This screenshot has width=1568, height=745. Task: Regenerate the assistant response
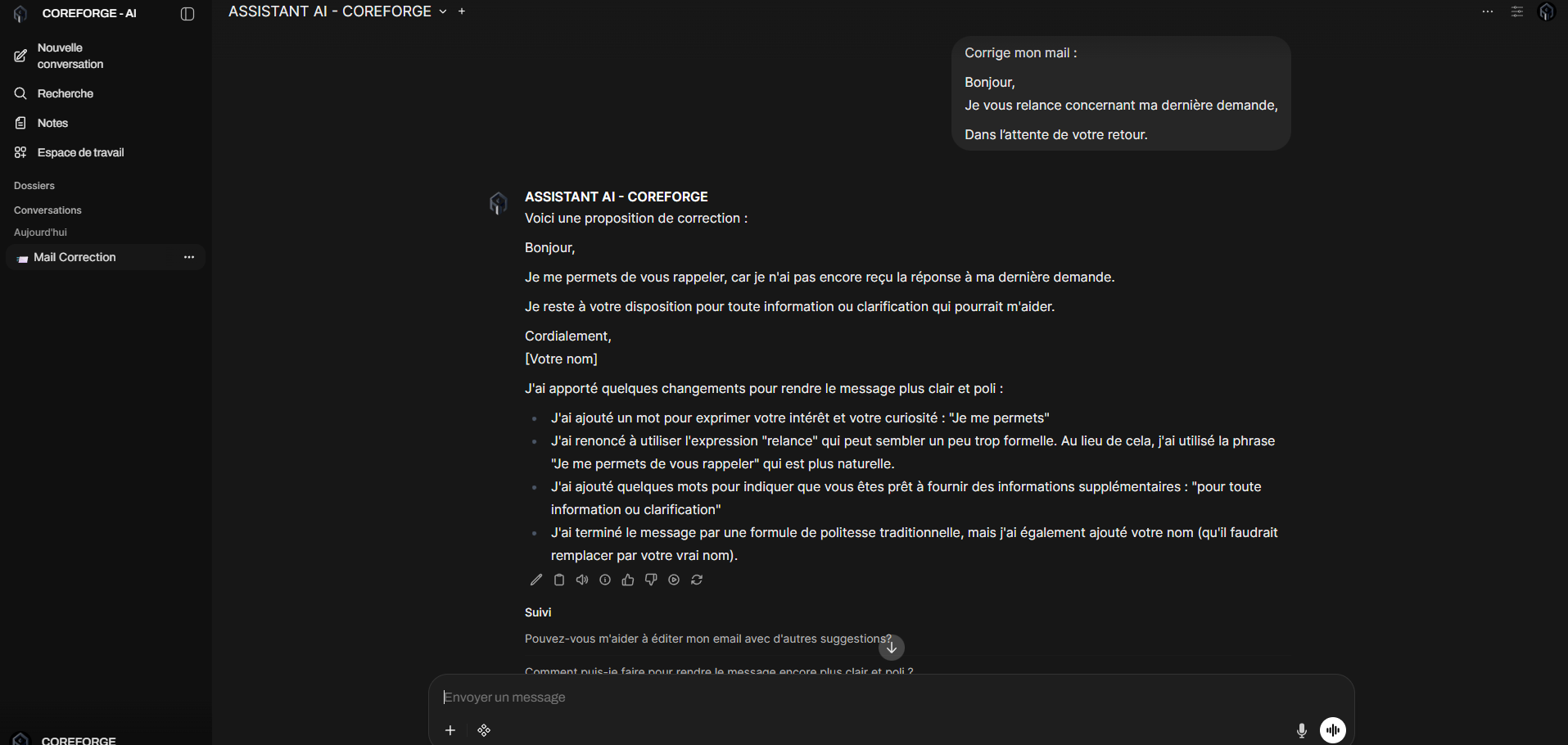[697, 580]
